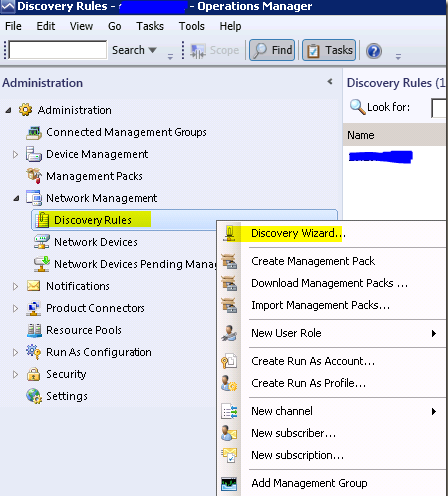
Task: Click the Resource Pools icon
Action: click(34, 330)
